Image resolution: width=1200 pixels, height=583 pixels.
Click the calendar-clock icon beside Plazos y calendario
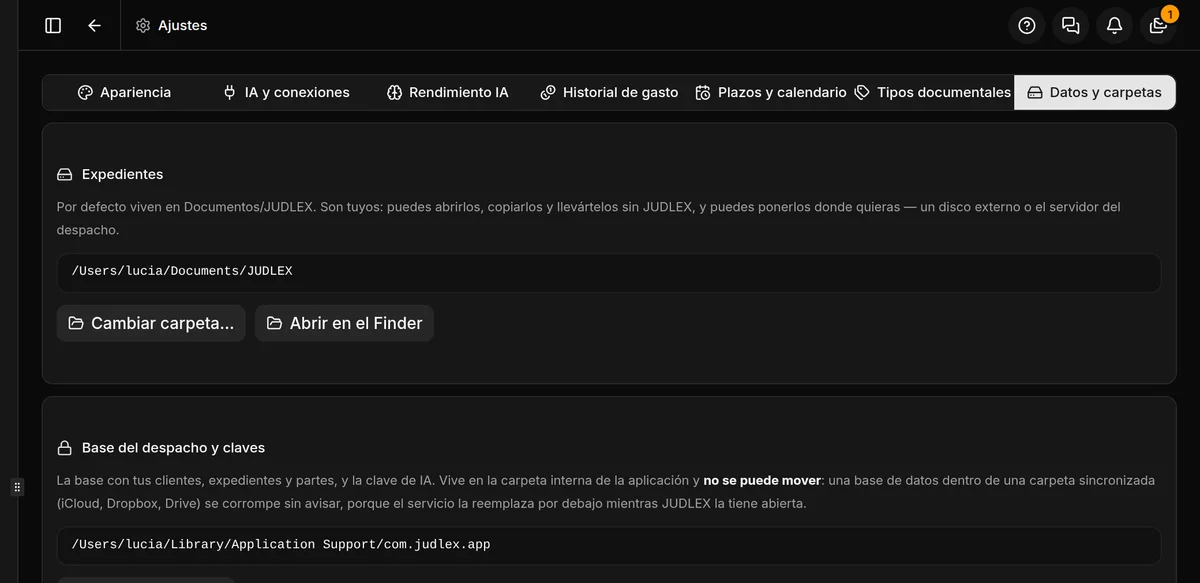coord(703,92)
